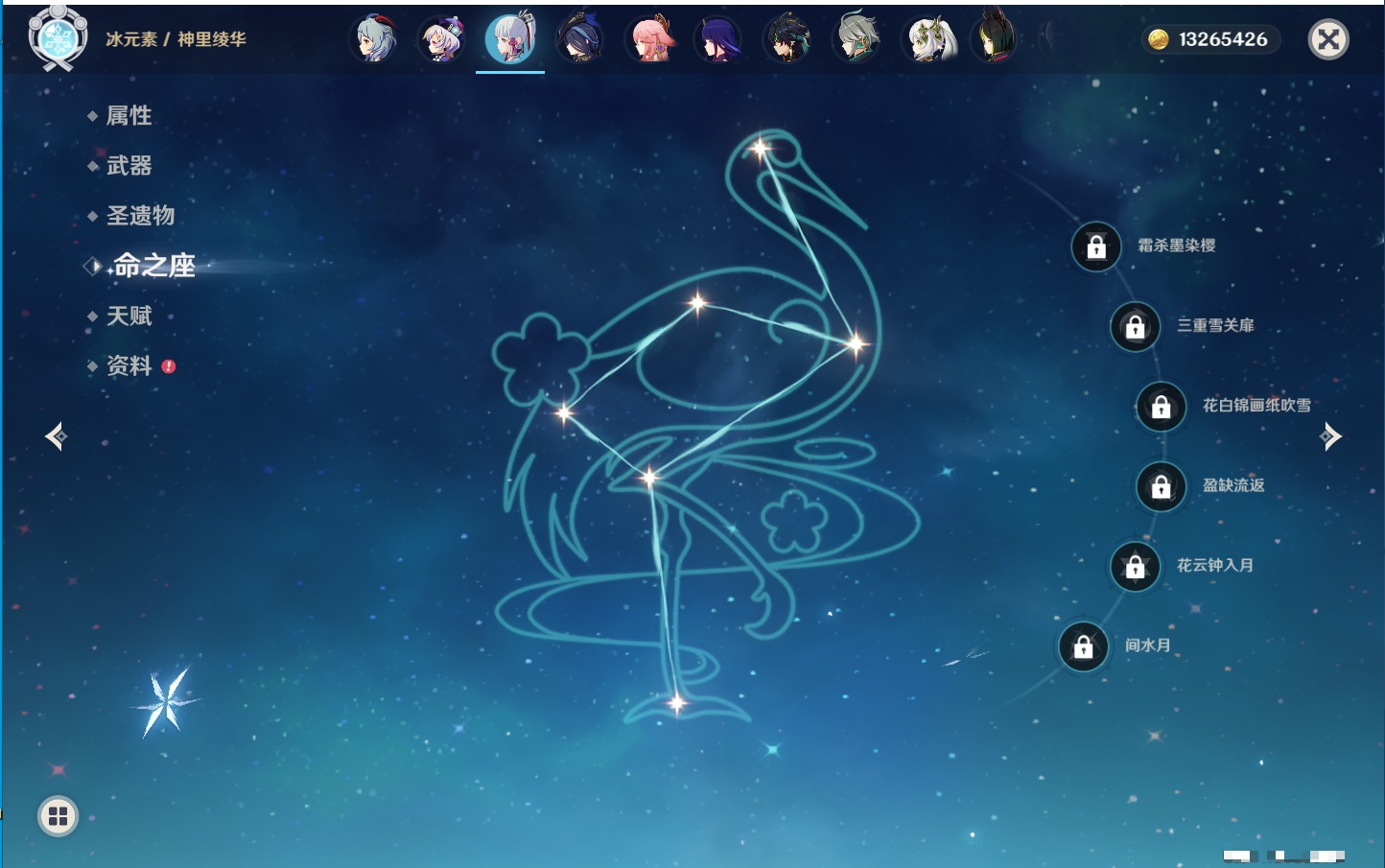The height and width of the screenshot is (868, 1385).
Task: Click the lock icon beside 花白锦画纸吹雪
Action: [1161, 407]
